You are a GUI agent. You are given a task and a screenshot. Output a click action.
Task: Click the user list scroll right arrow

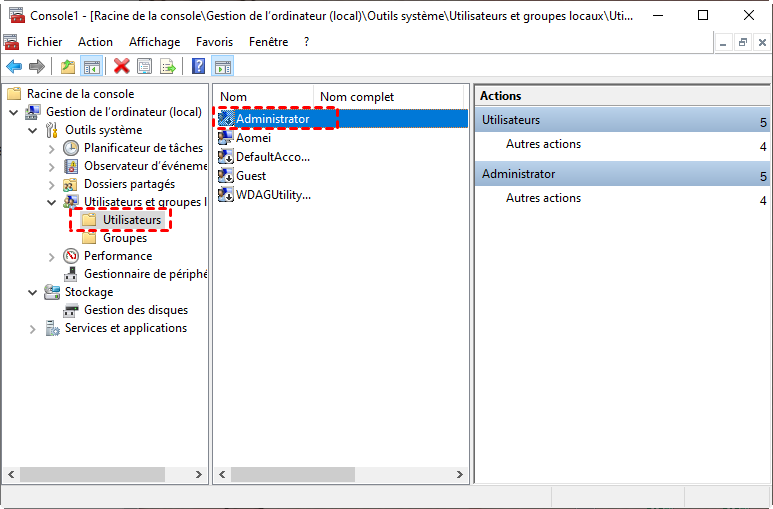point(459,474)
